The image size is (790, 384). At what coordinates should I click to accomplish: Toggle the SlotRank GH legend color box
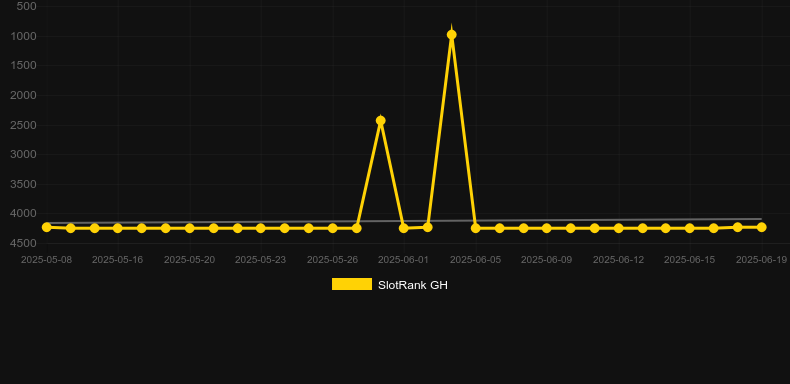click(x=352, y=284)
